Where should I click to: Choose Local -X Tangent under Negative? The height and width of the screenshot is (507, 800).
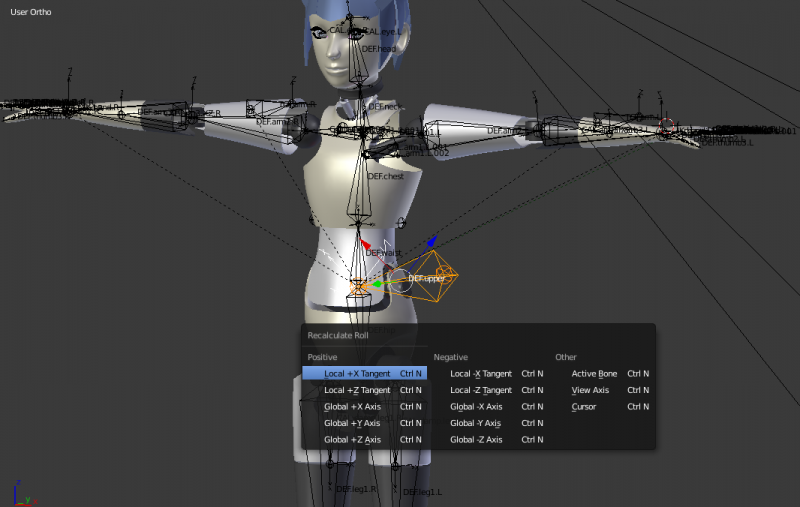pyautogui.click(x=490, y=373)
